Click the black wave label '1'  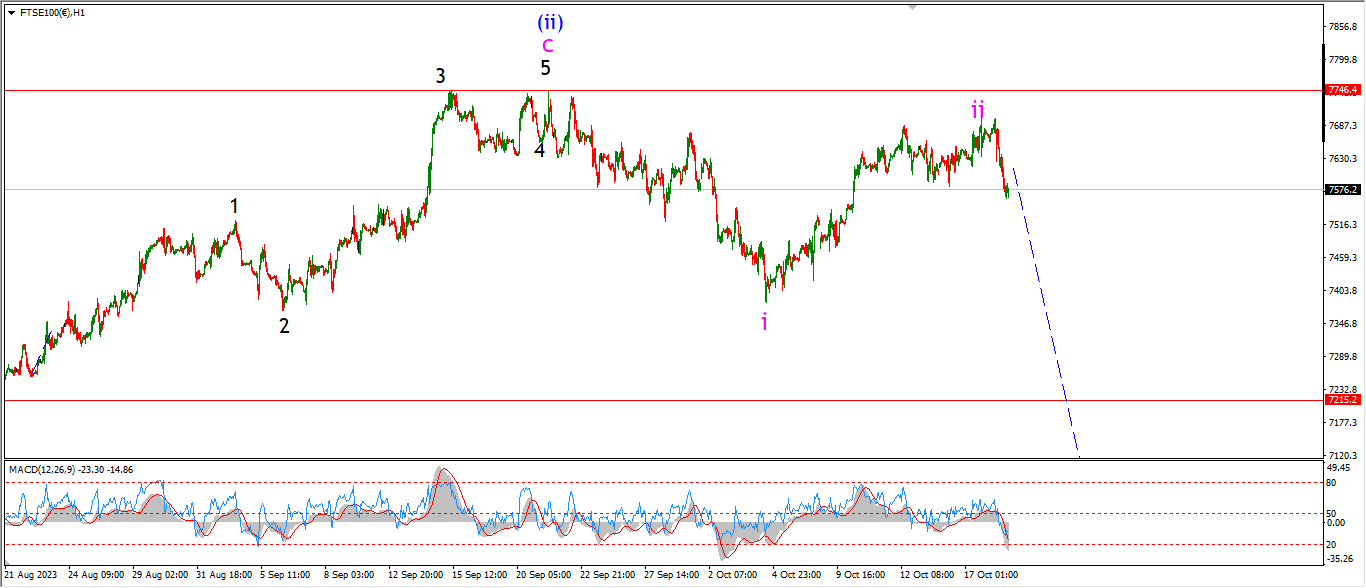(234, 206)
